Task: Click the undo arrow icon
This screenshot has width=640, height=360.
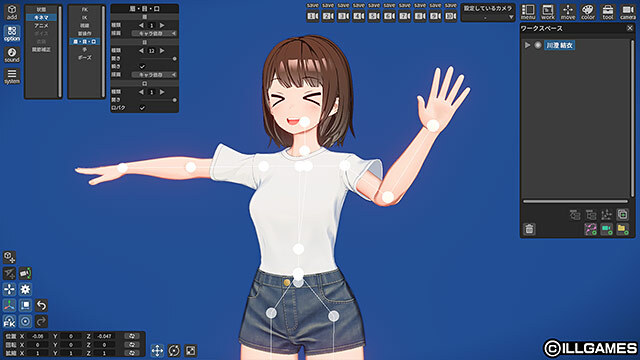Action: tap(41, 305)
